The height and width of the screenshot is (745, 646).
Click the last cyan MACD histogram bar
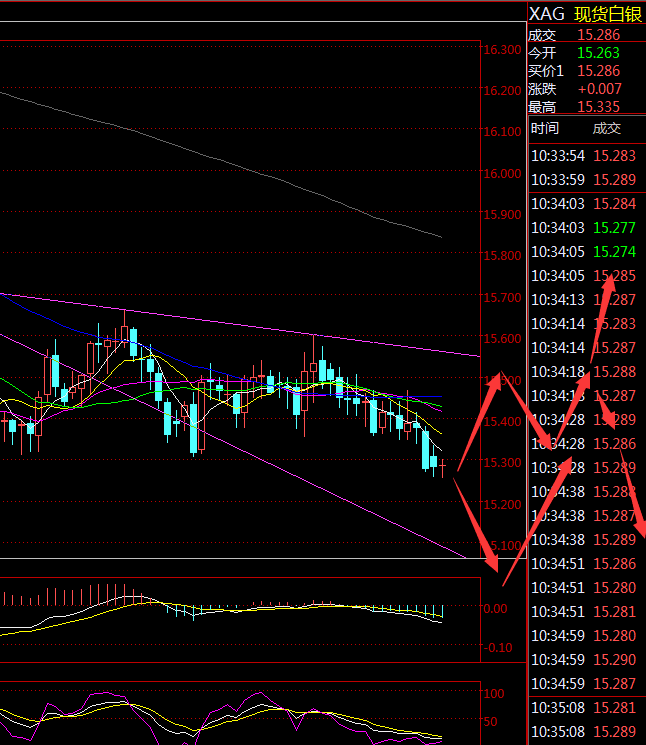(443, 612)
